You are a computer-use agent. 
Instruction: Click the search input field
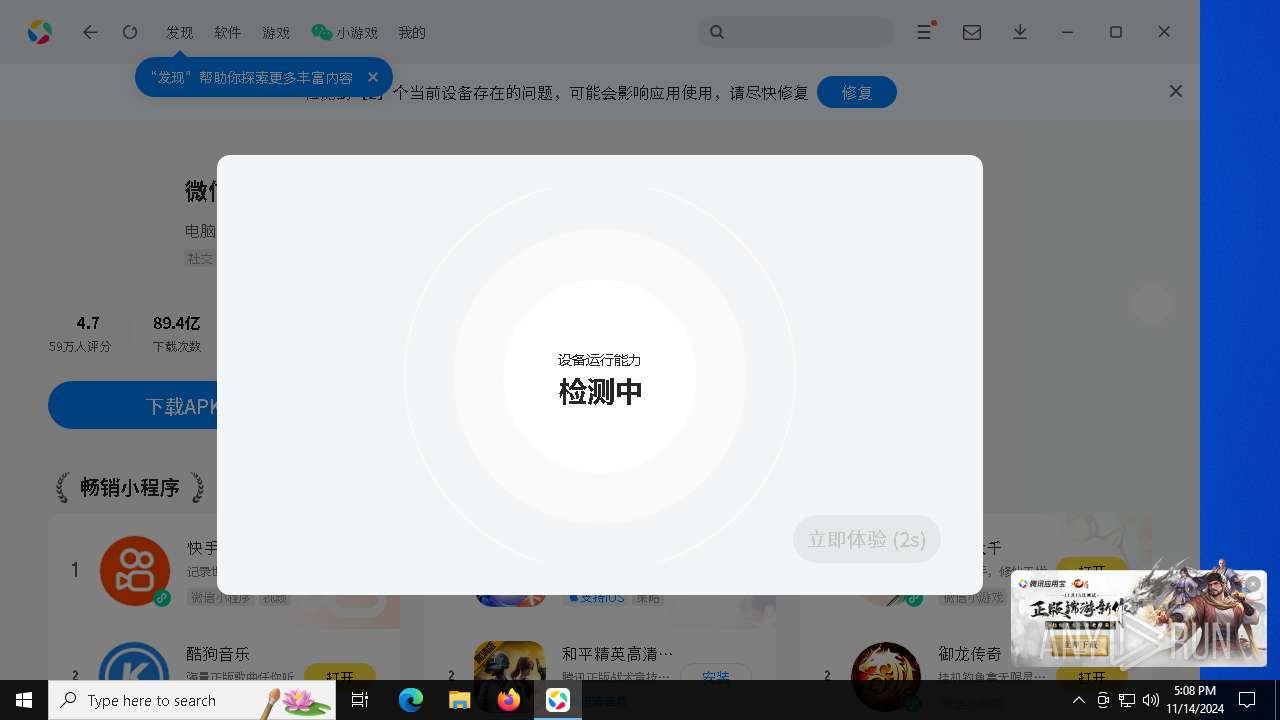[796, 32]
